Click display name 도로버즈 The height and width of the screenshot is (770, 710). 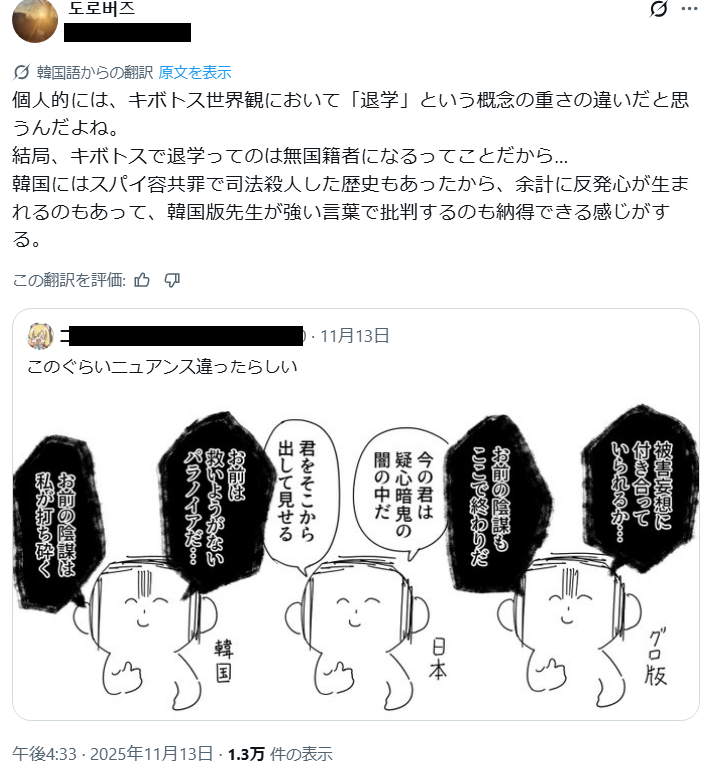coord(101,8)
